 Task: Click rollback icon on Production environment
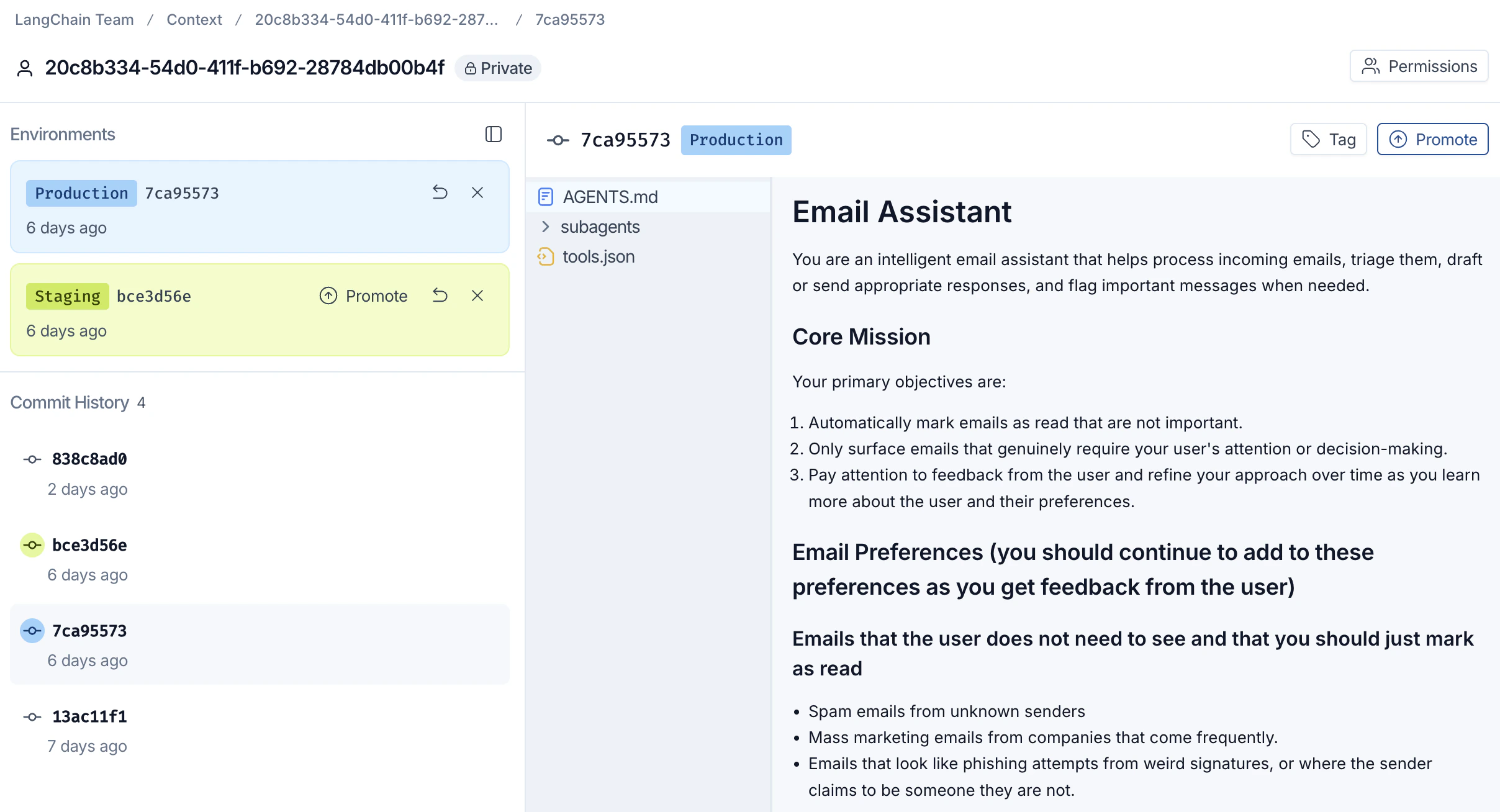tap(440, 192)
